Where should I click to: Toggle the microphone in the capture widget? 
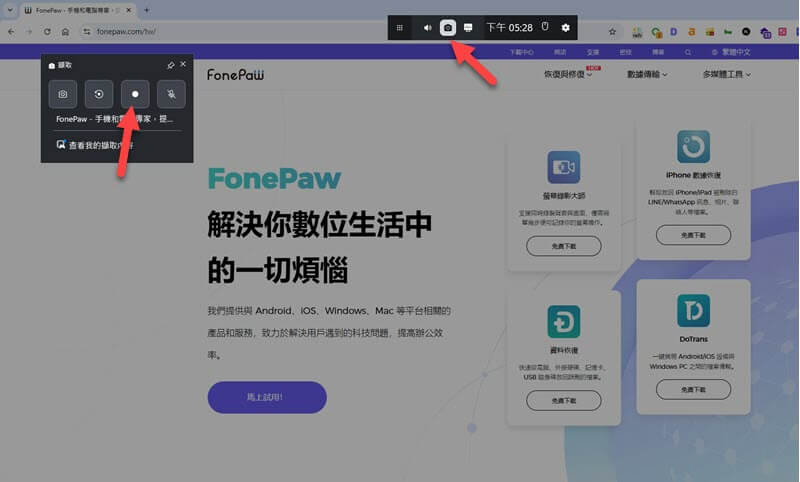pos(171,94)
